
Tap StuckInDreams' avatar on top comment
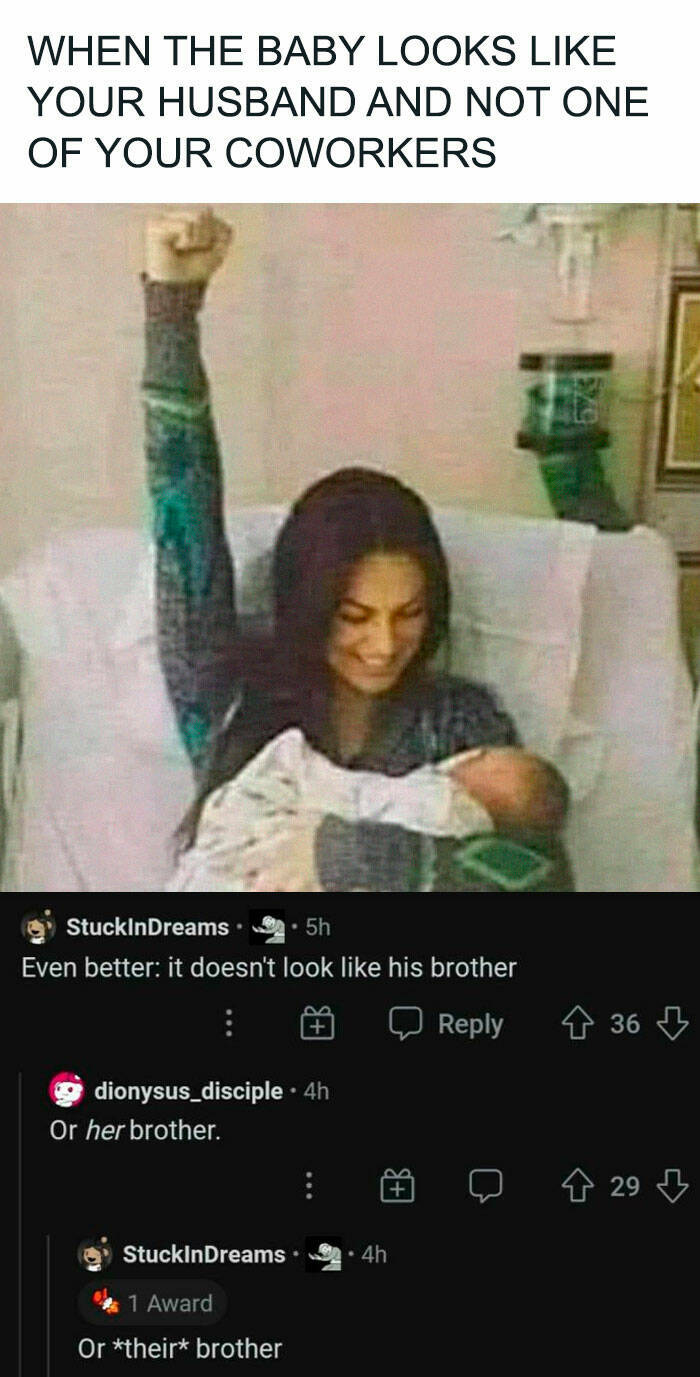[x=38, y=927]
